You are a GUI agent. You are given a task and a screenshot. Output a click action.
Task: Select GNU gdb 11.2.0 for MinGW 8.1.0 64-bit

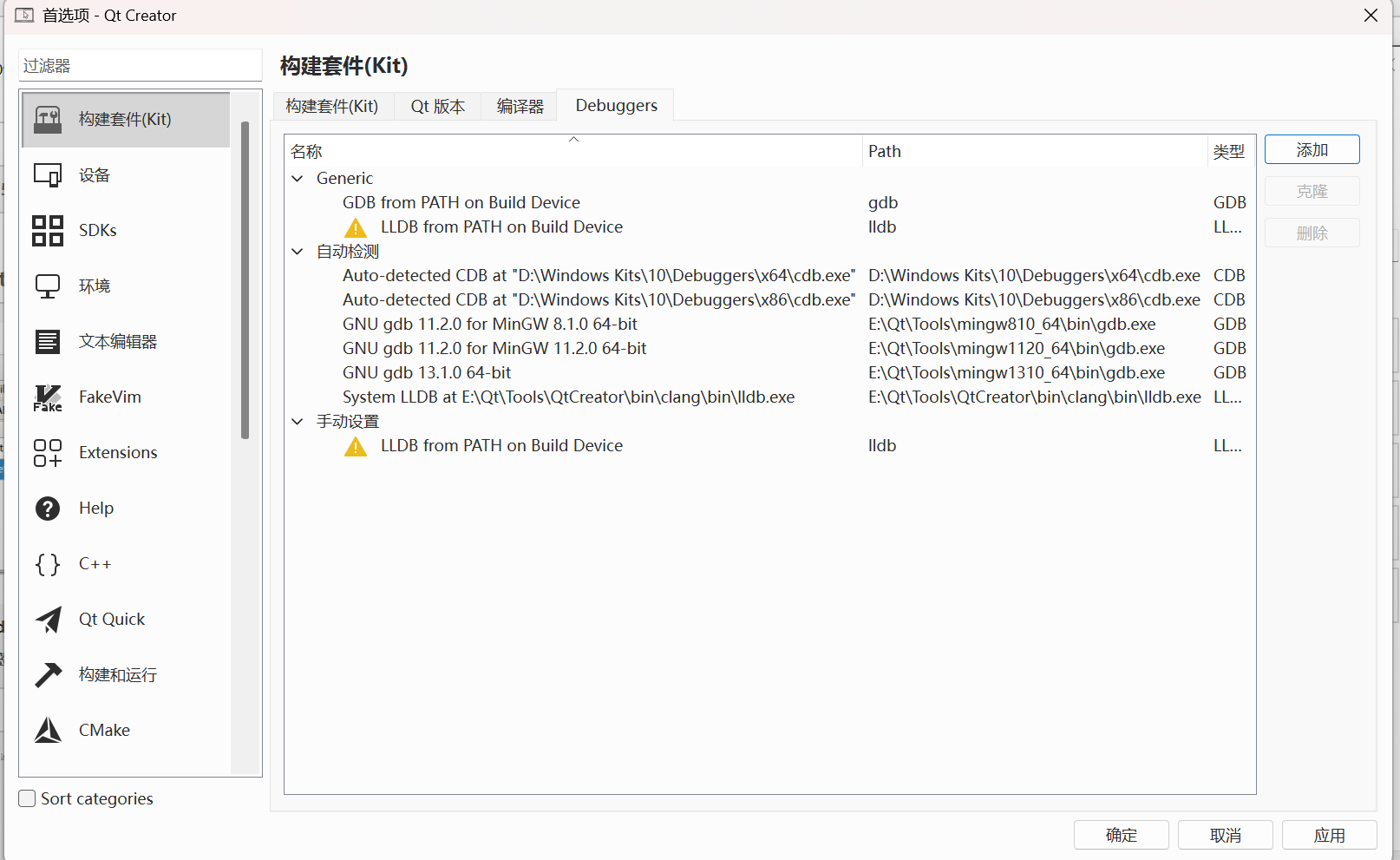tap(489, 325)
